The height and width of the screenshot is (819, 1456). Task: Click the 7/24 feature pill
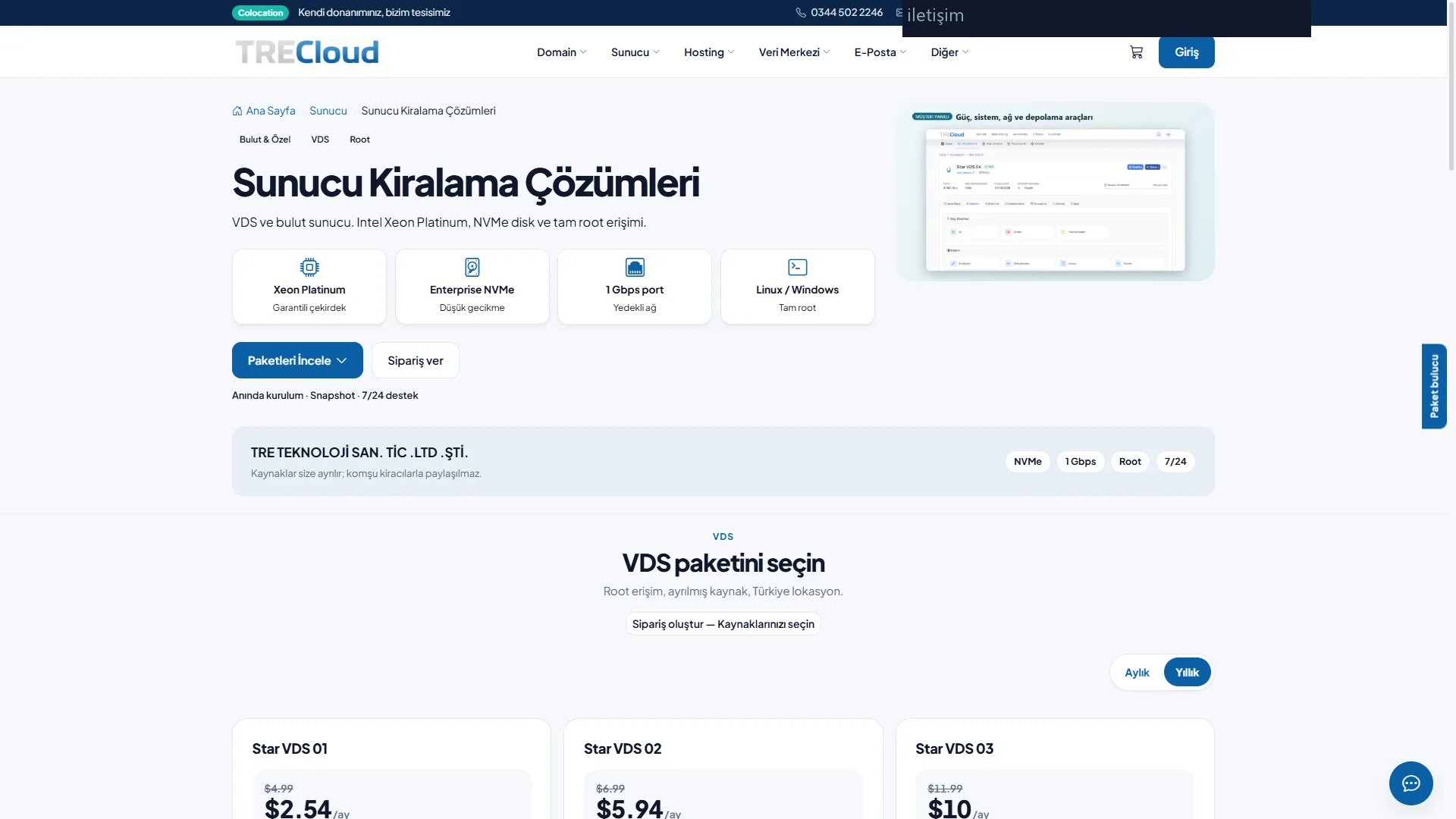coord(1175,462)
